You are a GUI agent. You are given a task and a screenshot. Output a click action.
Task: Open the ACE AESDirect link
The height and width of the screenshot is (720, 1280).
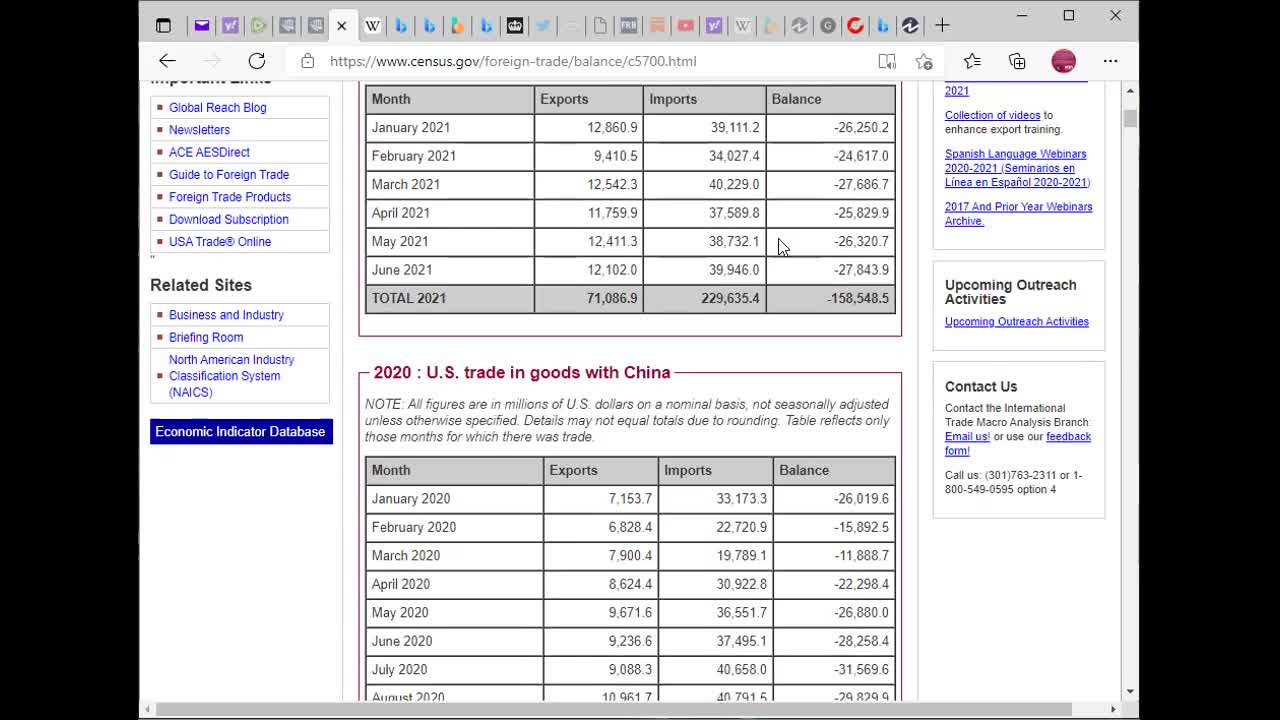209,152
